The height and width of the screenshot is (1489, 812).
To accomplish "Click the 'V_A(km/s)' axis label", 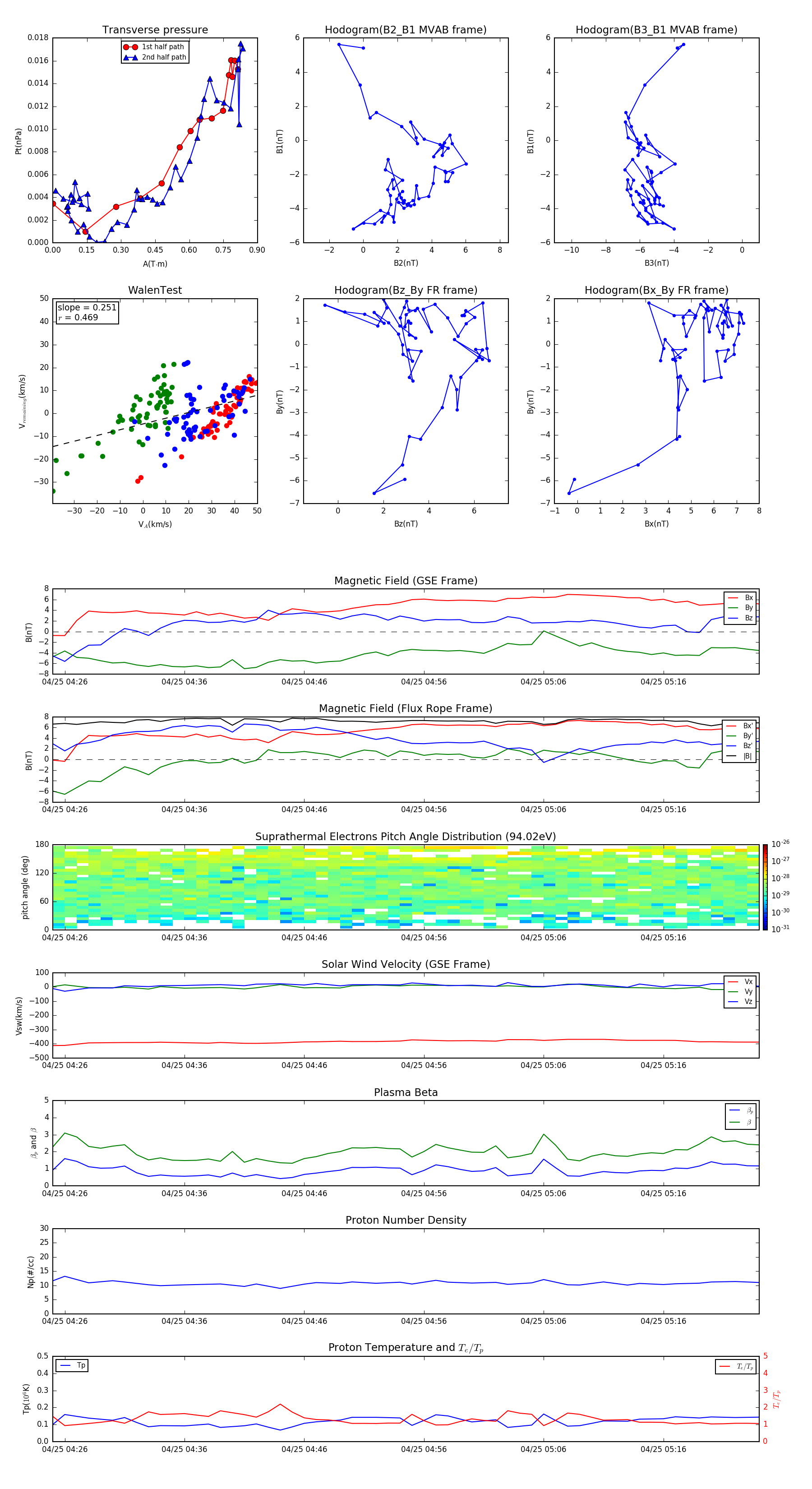I will [x=155, y=524].
